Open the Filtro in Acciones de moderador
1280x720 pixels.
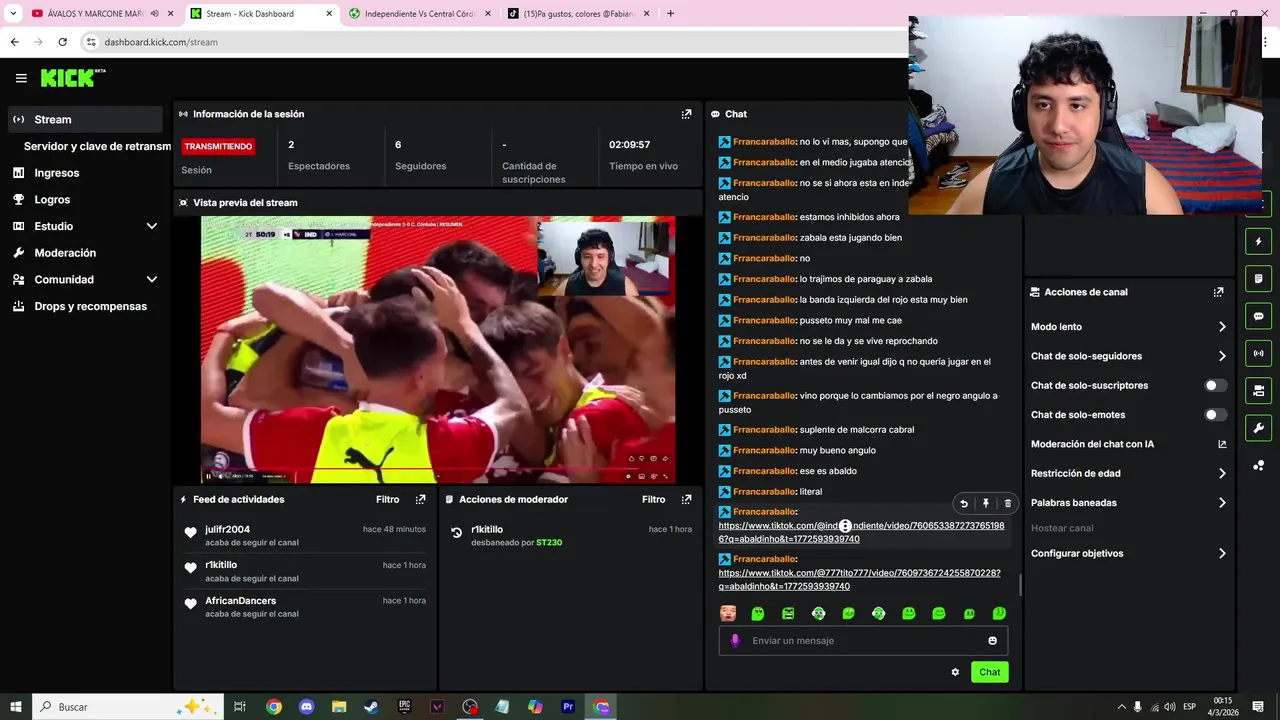(653, 499)
